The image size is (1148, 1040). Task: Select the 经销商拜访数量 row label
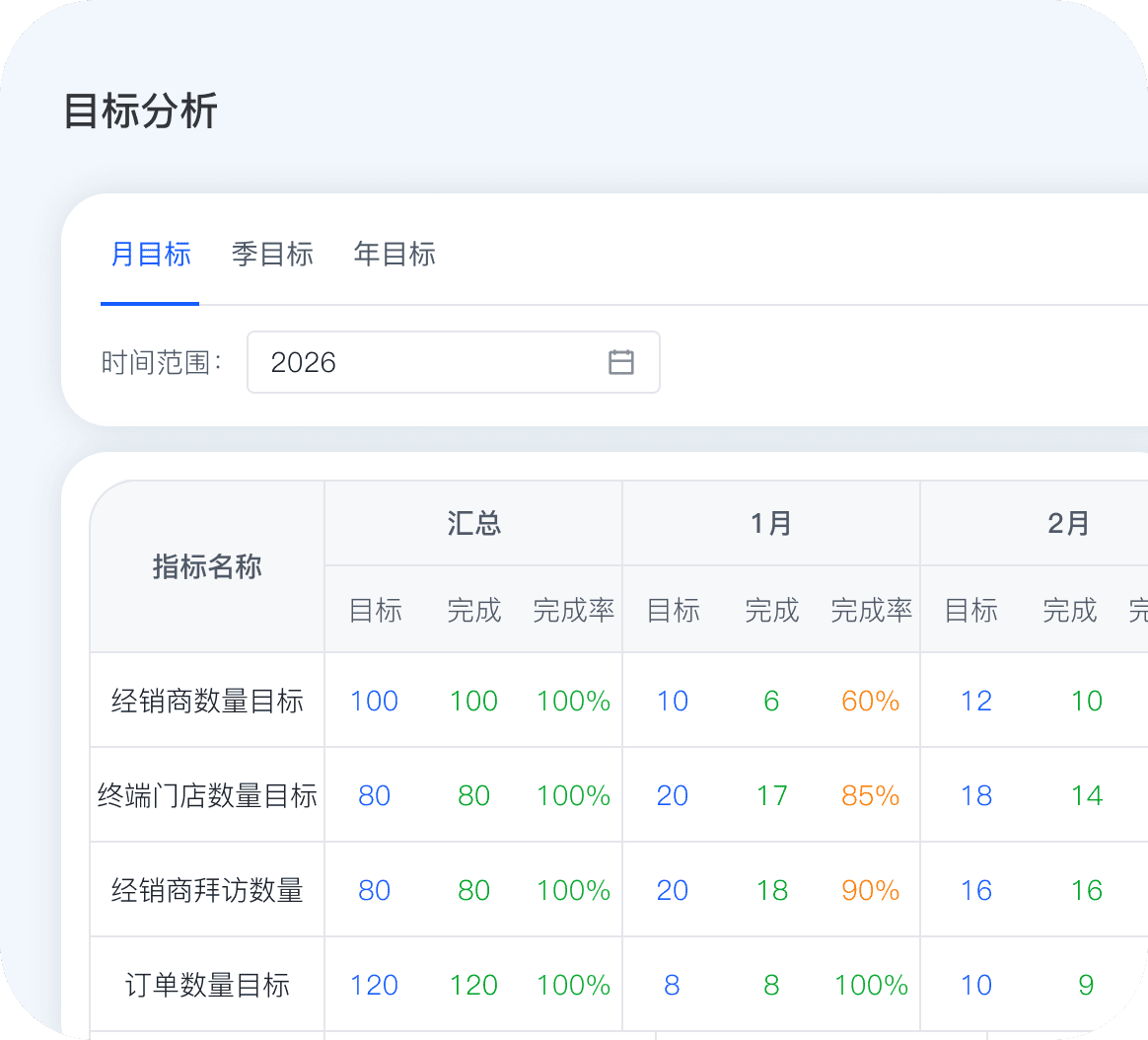click(x=207, y=891)
